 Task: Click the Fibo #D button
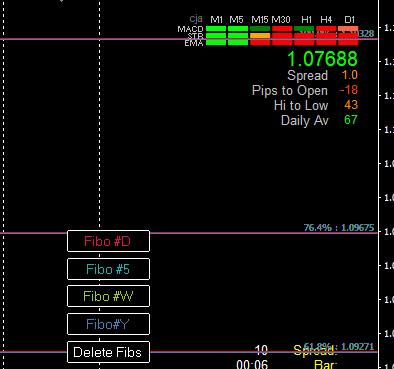[108, 241]
